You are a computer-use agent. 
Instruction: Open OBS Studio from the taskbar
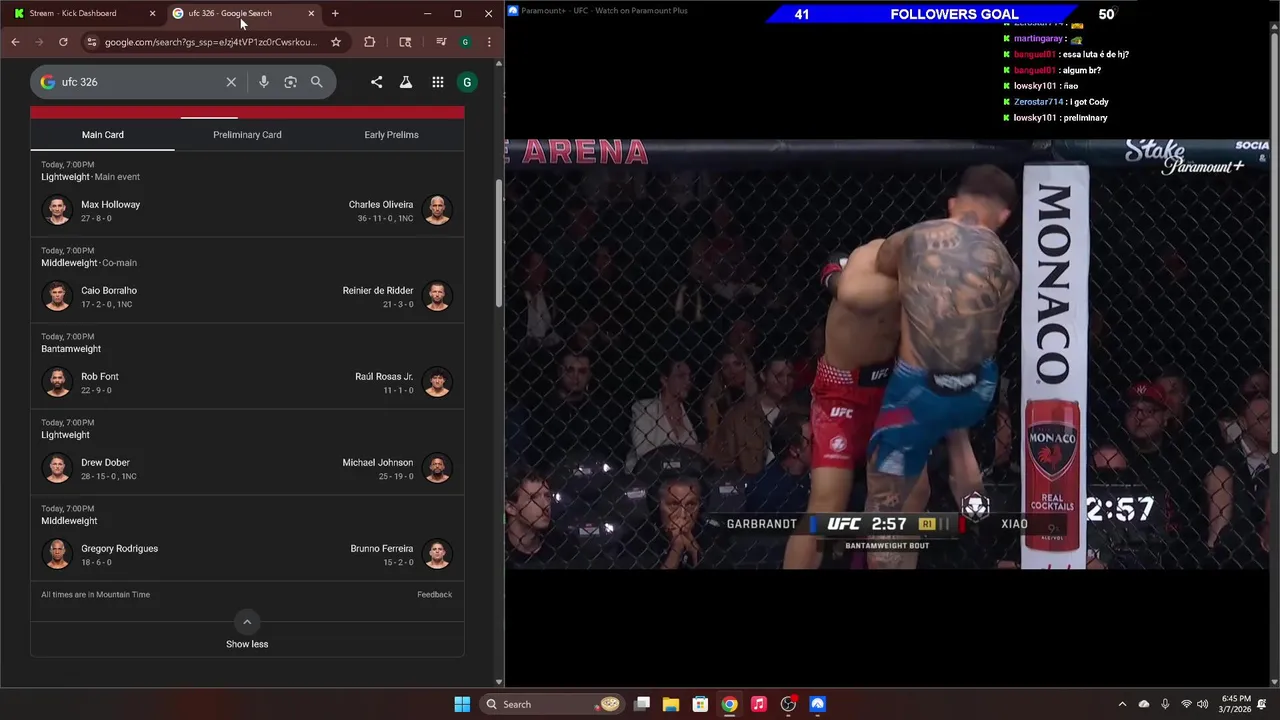(788, 704)
